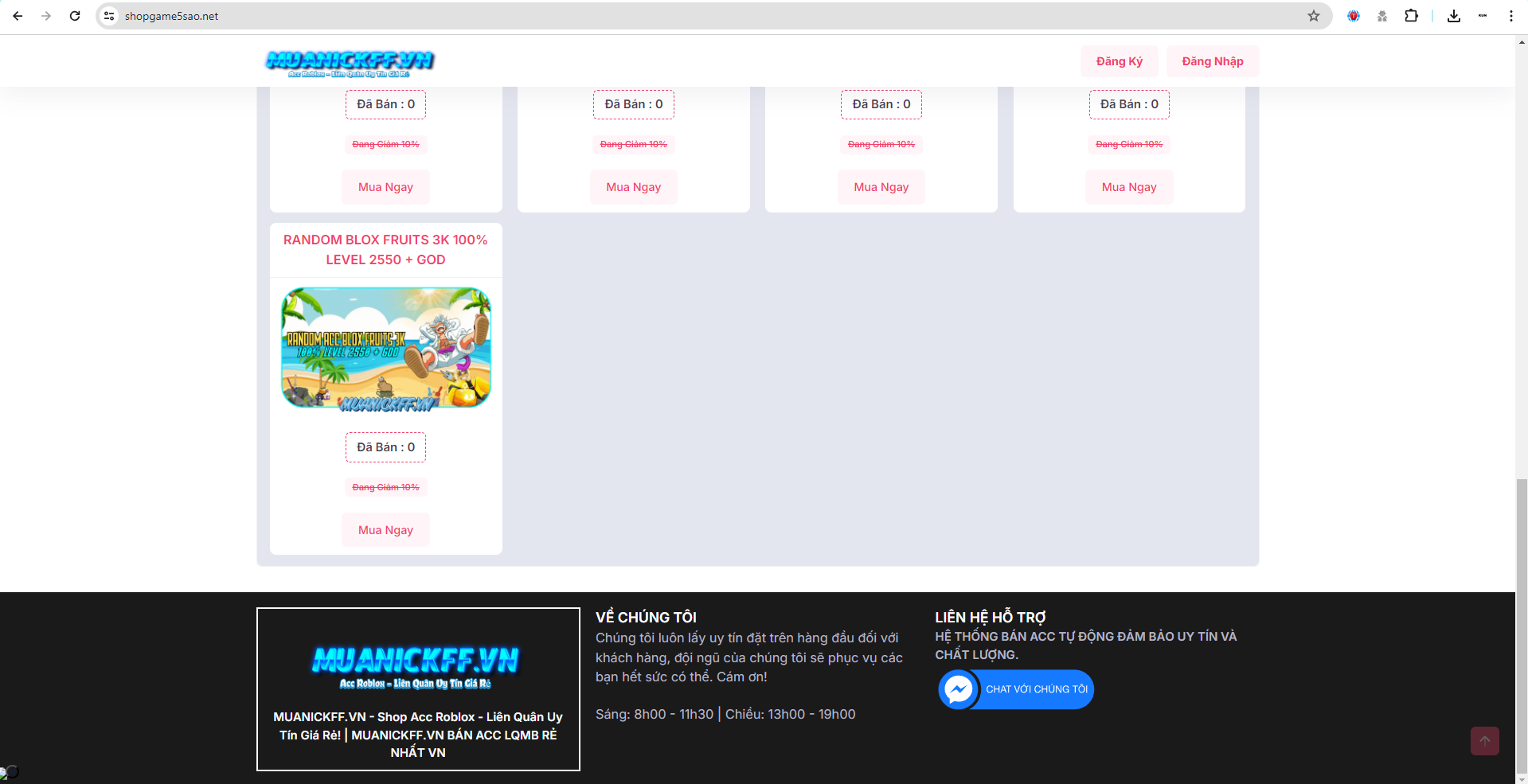Click the browser profile avatar button

click(1482, 16)
